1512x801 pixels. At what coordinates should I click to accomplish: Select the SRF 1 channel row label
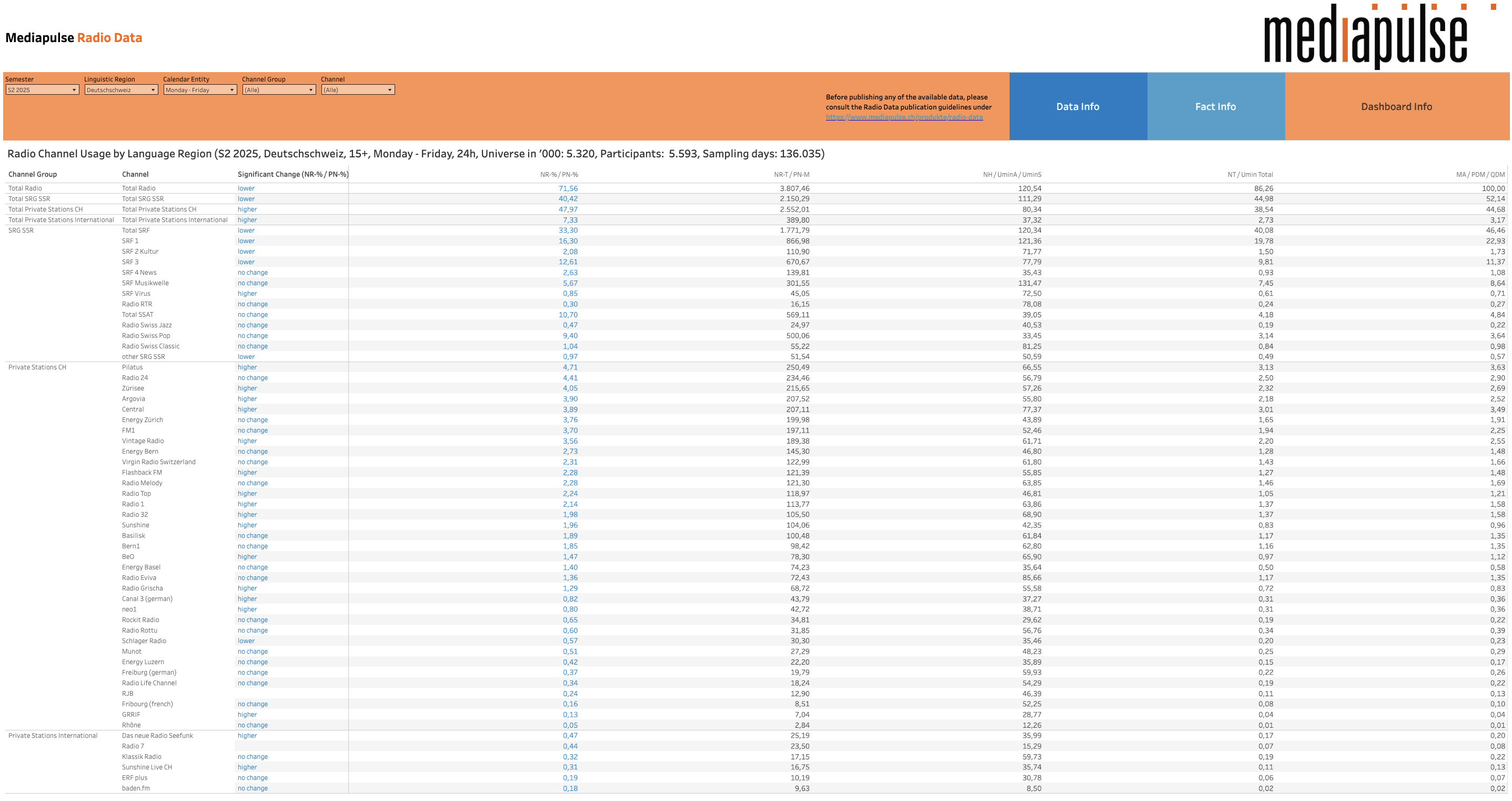(x=130, y=241)
